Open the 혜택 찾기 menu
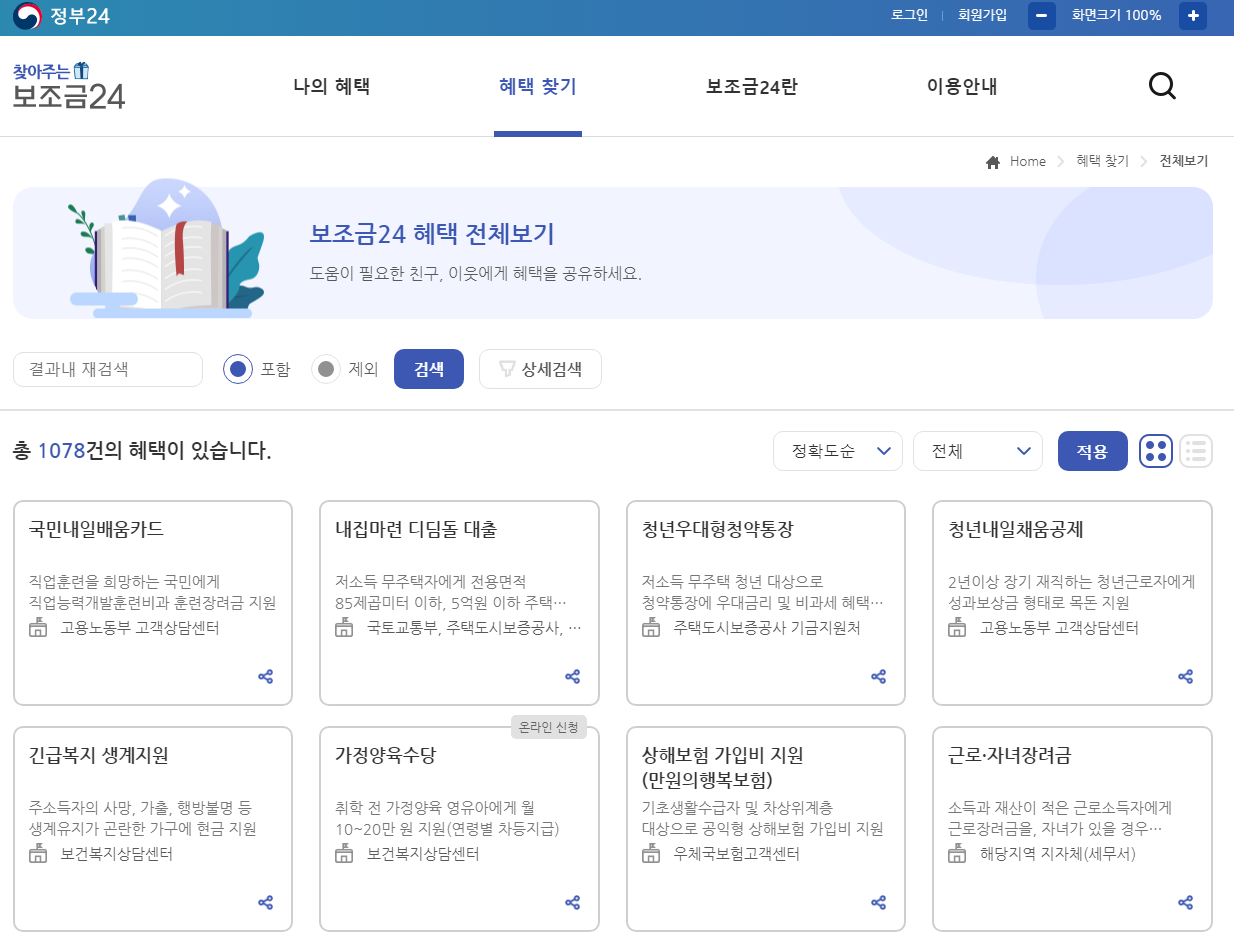The image size is (1234, 943). (538, 87)
